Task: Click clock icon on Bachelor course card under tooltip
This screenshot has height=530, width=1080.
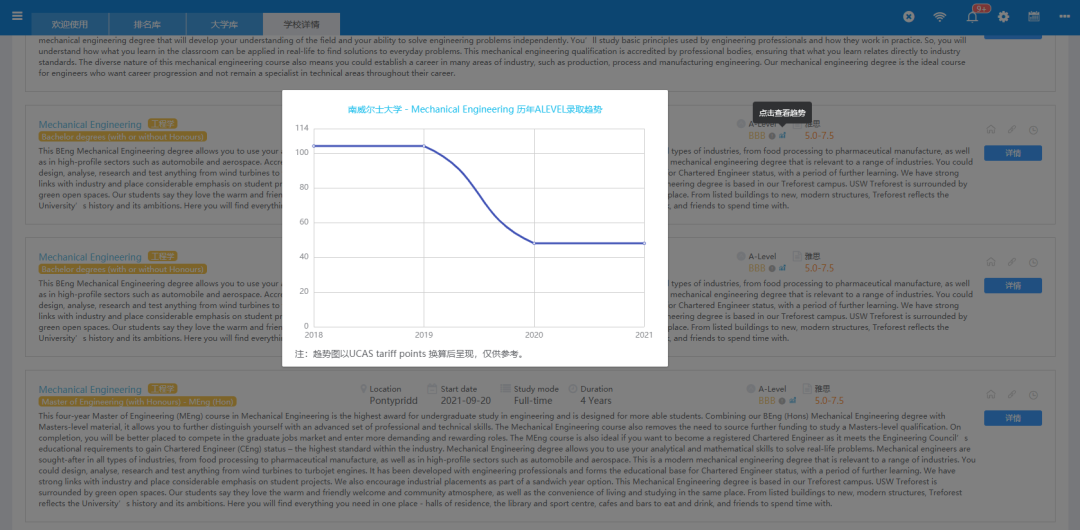Action: (1033, 130)
